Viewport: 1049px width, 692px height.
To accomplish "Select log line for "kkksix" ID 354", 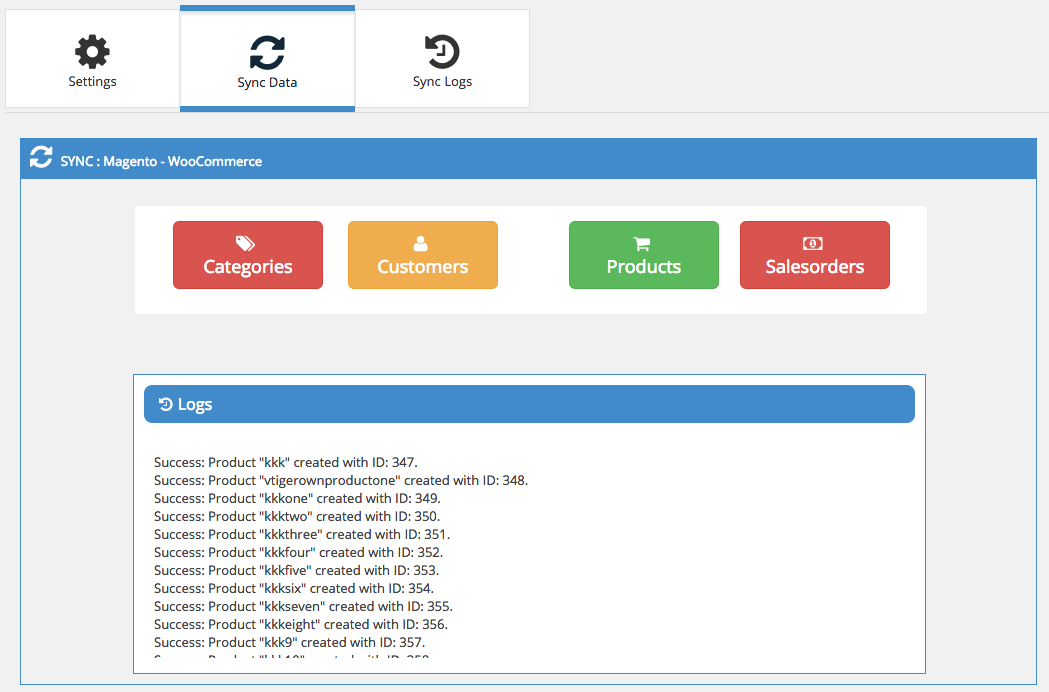I will click(294, 589).
